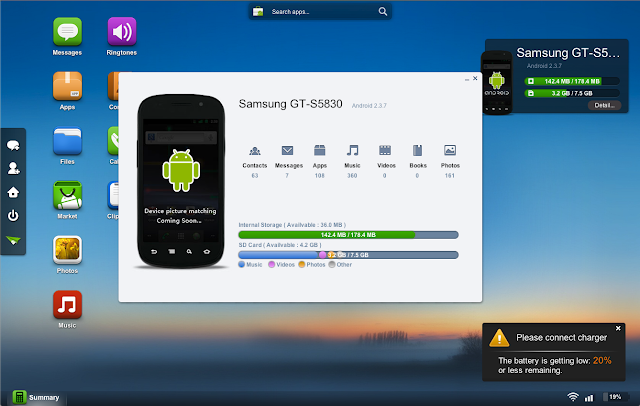Click the store bag icon in search bar
The image size is (640, 406).
pyautogui.click(x=258, y=11)
